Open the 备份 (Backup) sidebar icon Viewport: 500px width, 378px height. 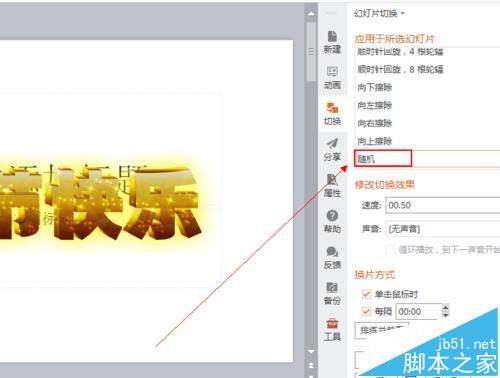tap(332, 294)
